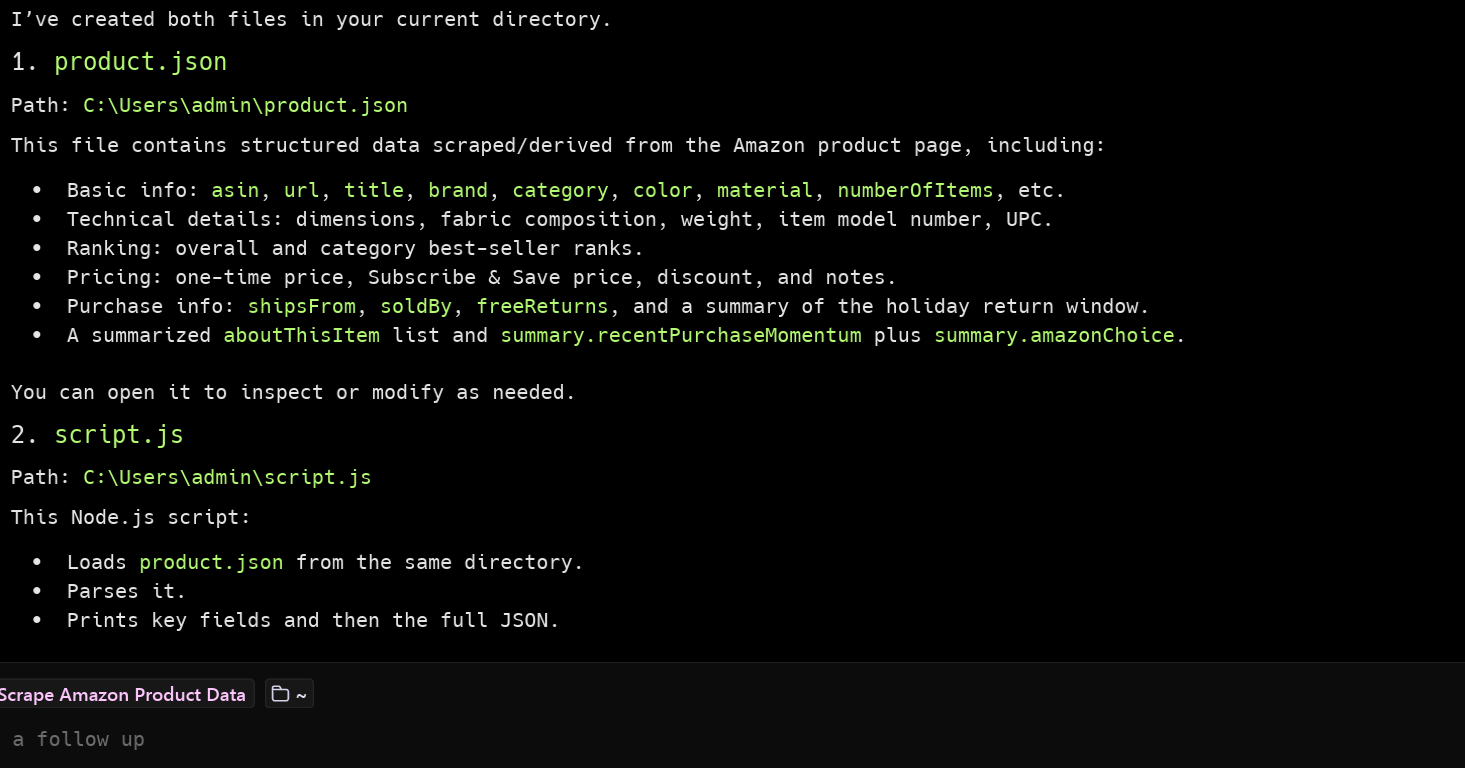Click the numberOfItems token
Viewport: 1465px width, 768px height.
coord(914,190)
